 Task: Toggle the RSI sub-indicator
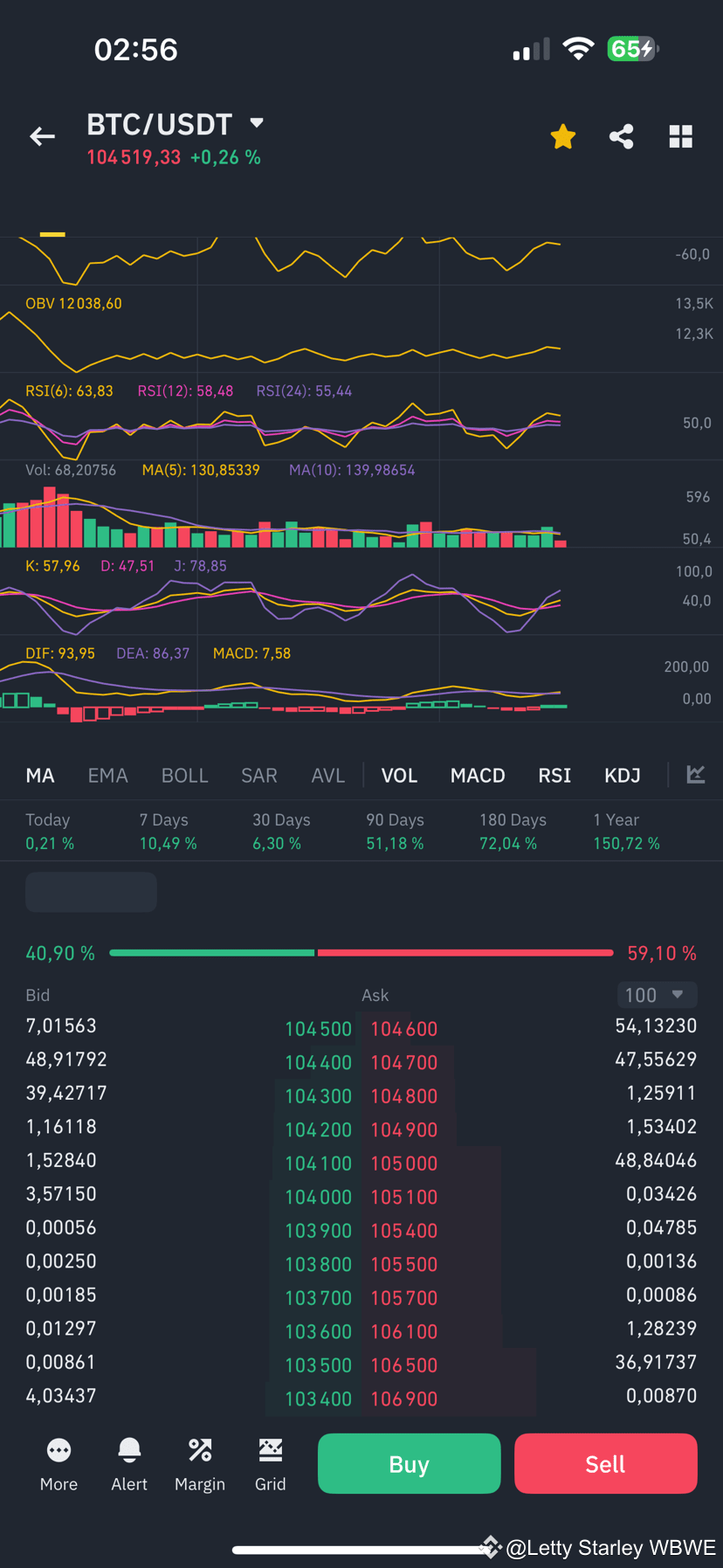pos(554,776)
